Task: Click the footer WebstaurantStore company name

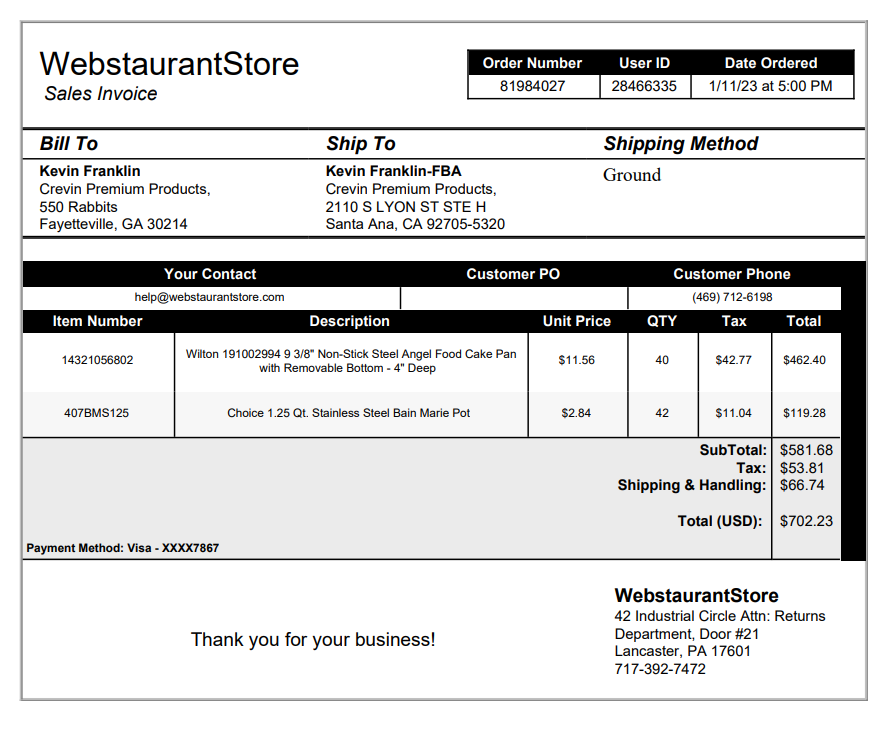Action: point(697,596)
